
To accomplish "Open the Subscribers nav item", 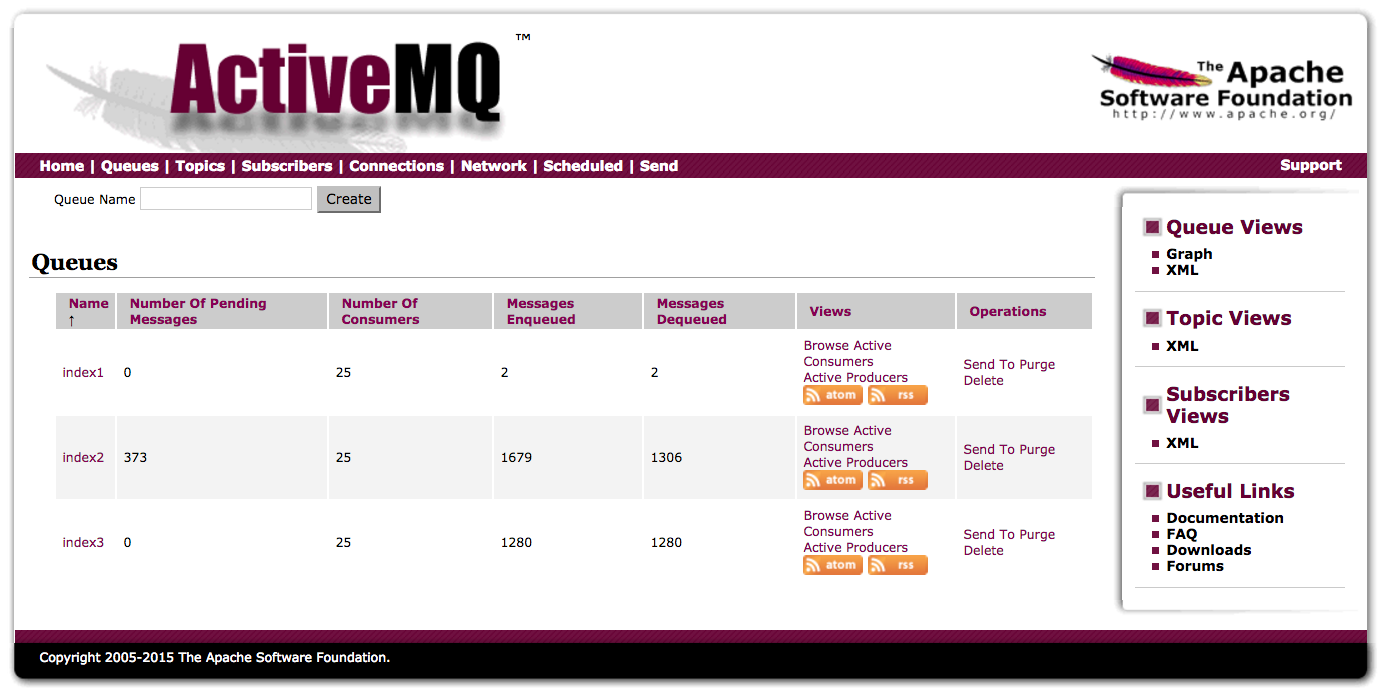I will [287, 166].
